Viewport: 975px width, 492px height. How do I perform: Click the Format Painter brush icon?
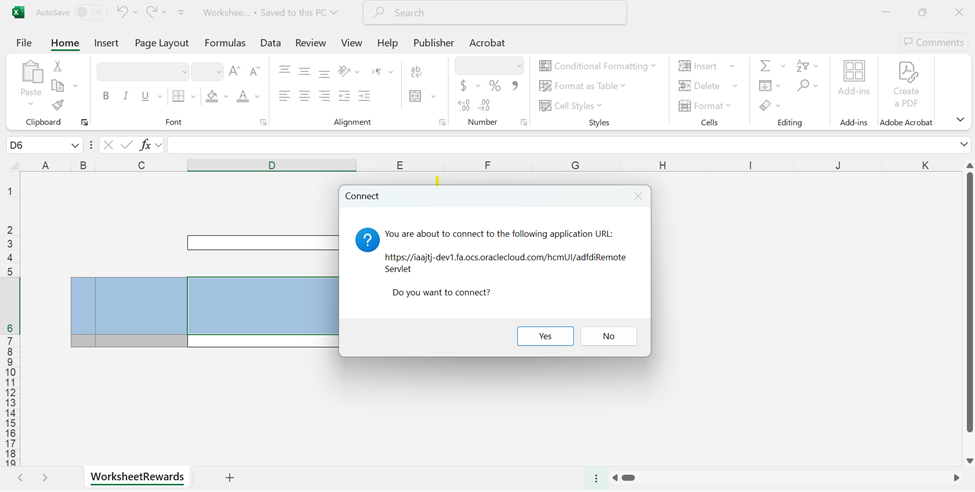click(58, 105)
